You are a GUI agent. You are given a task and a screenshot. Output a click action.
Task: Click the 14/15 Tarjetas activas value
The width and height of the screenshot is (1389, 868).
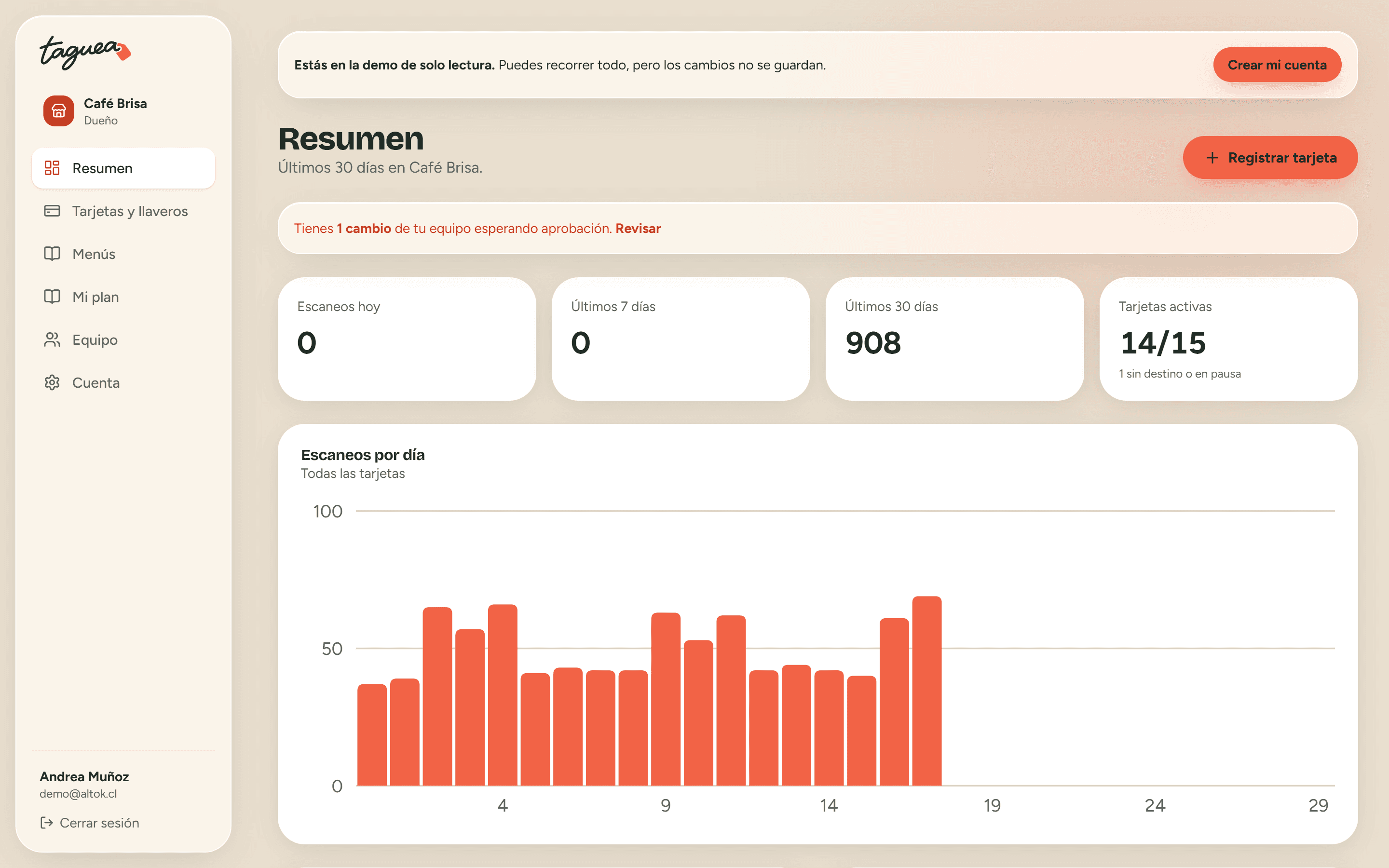click(1163, 343)
